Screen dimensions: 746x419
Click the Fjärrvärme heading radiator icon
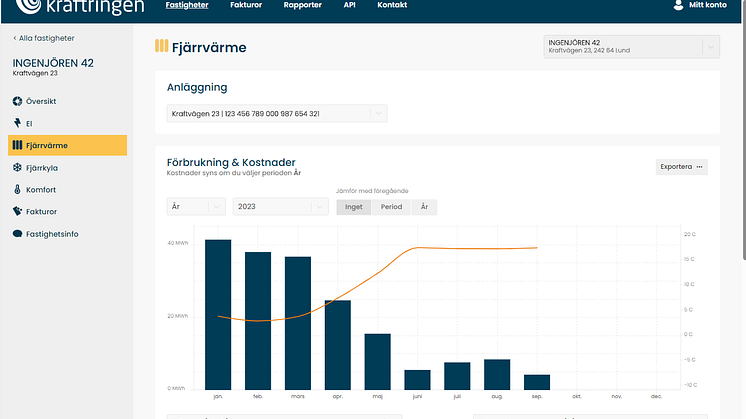(x=161, y=46)
